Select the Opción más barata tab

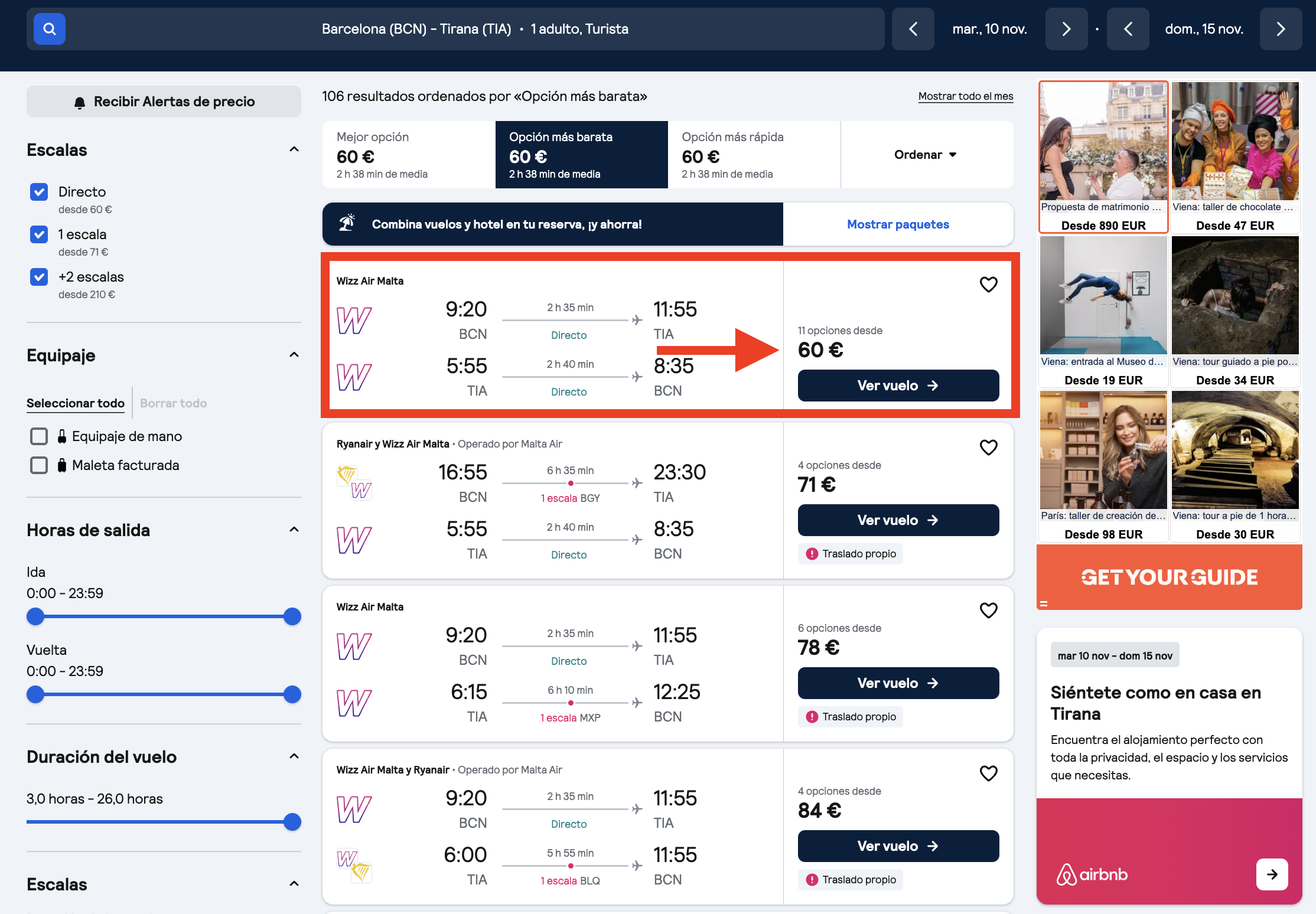(x=581, y=155)
